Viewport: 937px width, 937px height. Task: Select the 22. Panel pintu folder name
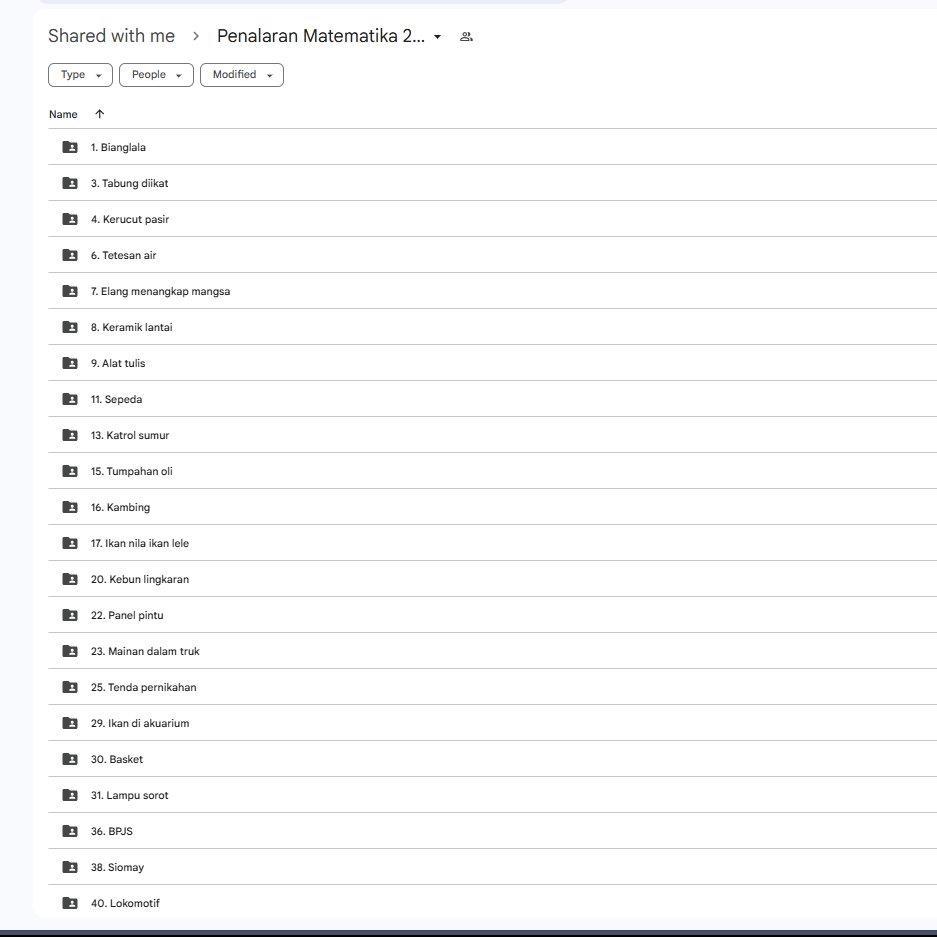[127, 615]
